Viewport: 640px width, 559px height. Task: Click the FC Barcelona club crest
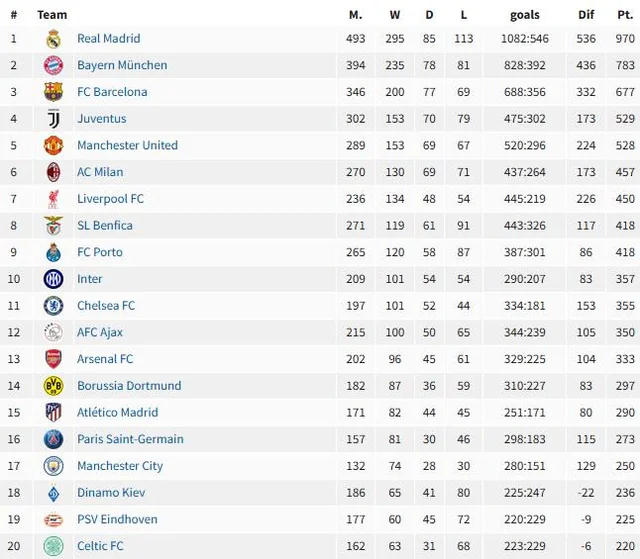(x=53, y=92)
